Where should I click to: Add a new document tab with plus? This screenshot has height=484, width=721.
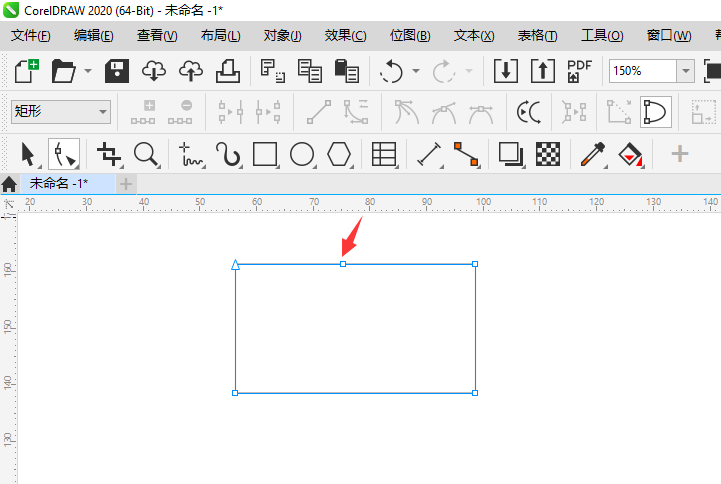point(126,184)
